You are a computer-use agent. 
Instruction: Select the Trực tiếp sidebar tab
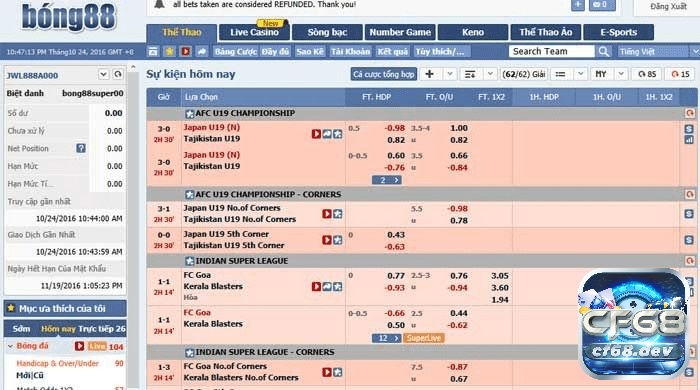click(x=102, y=329)
